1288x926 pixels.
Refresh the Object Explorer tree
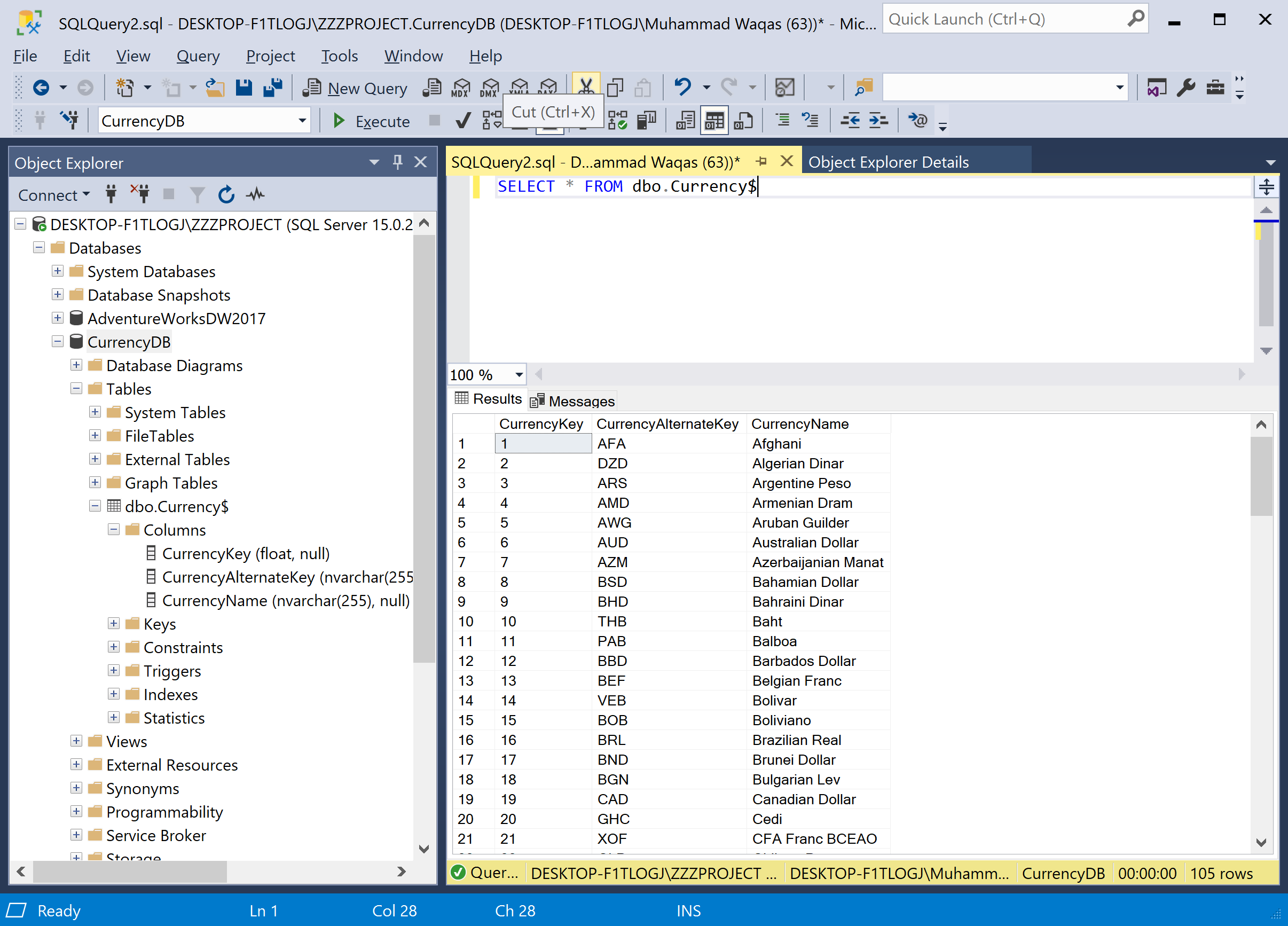(226, 195)
